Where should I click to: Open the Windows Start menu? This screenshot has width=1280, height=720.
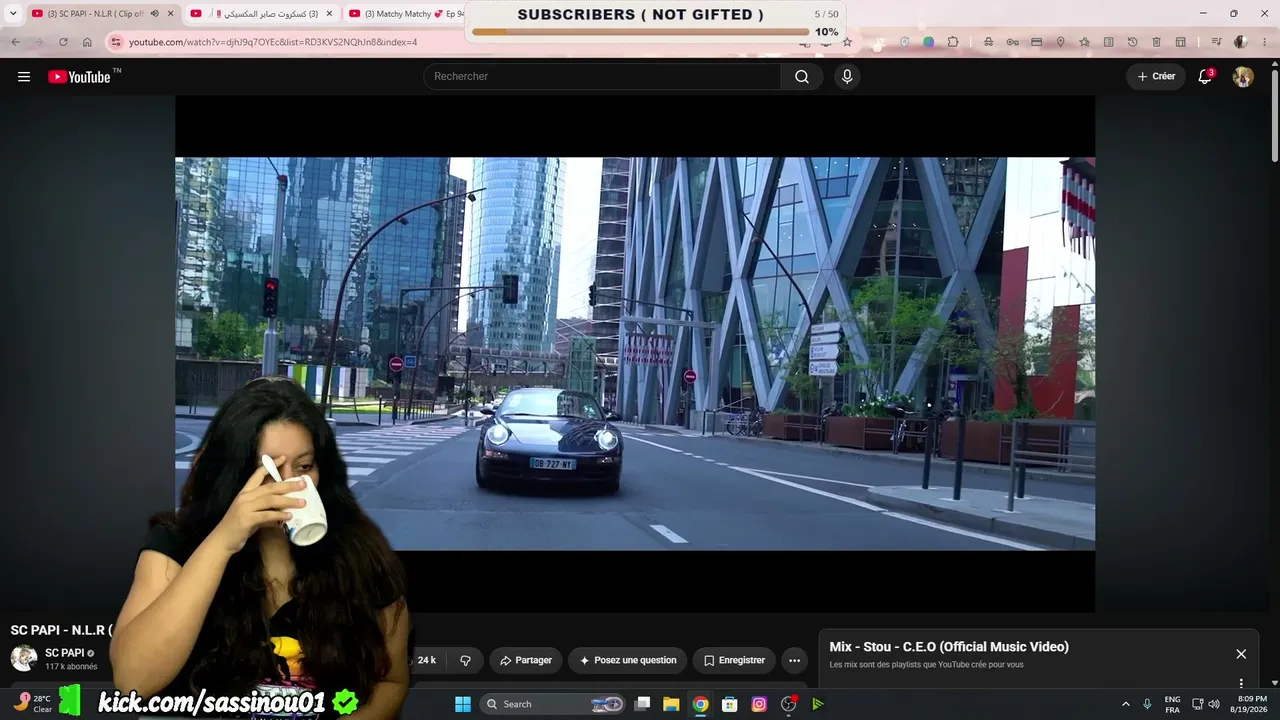click(x=463, y=704)
